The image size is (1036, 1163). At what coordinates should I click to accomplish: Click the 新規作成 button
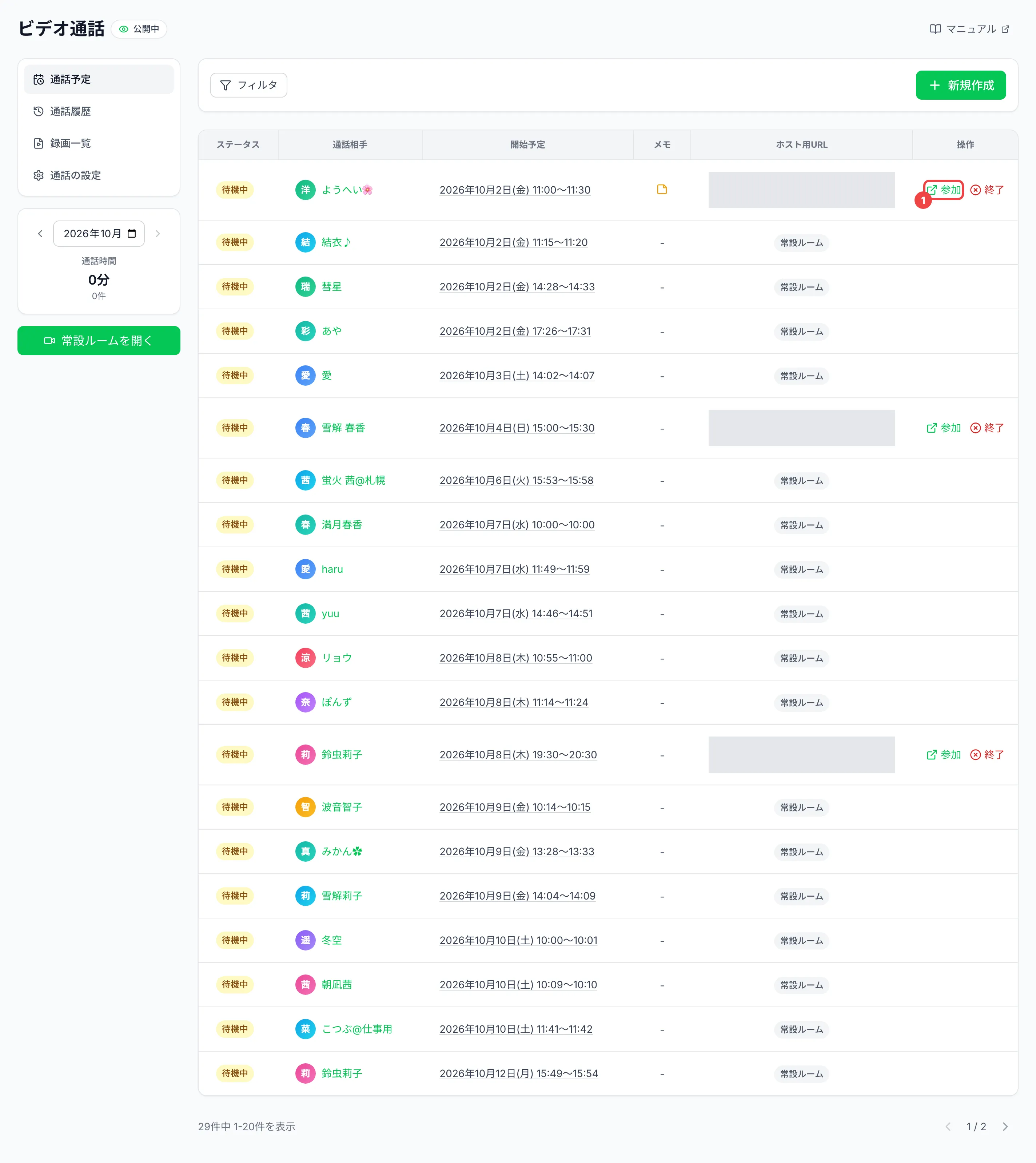click(x=960, y=86)
